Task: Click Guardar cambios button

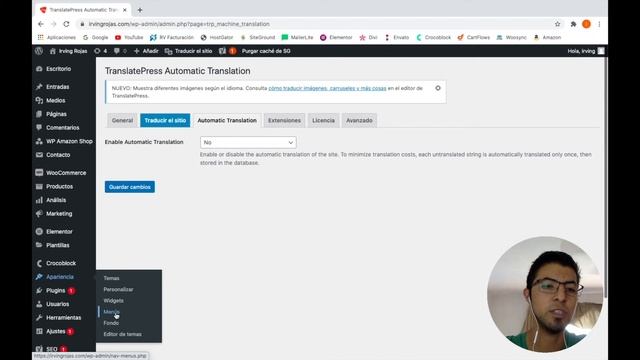Action: pos(129,187)
